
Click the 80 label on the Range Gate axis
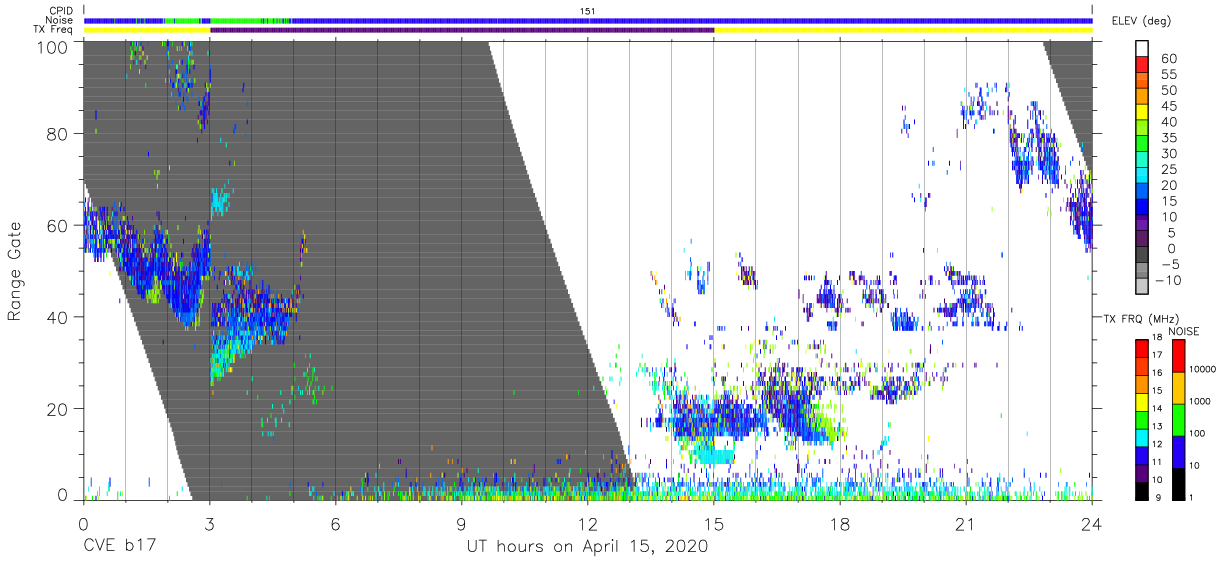[x=57, y=134]
